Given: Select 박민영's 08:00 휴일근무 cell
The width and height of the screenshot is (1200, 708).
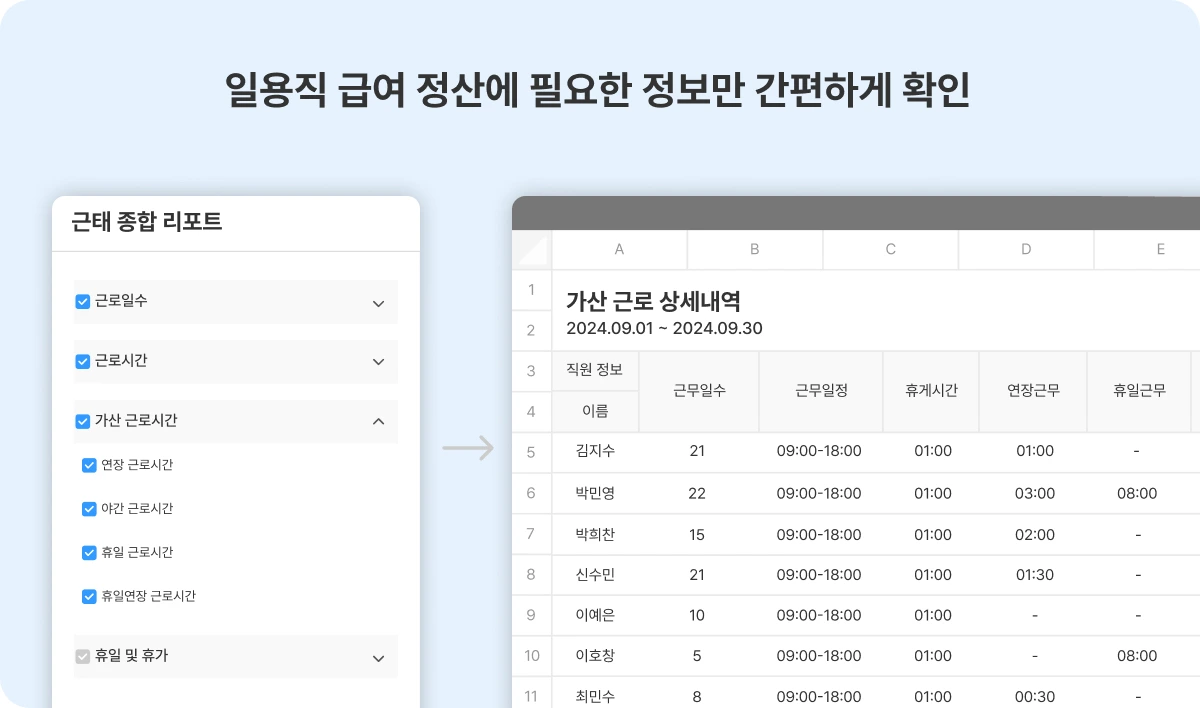Looking at the screenshot, I should click(1137, 493).
